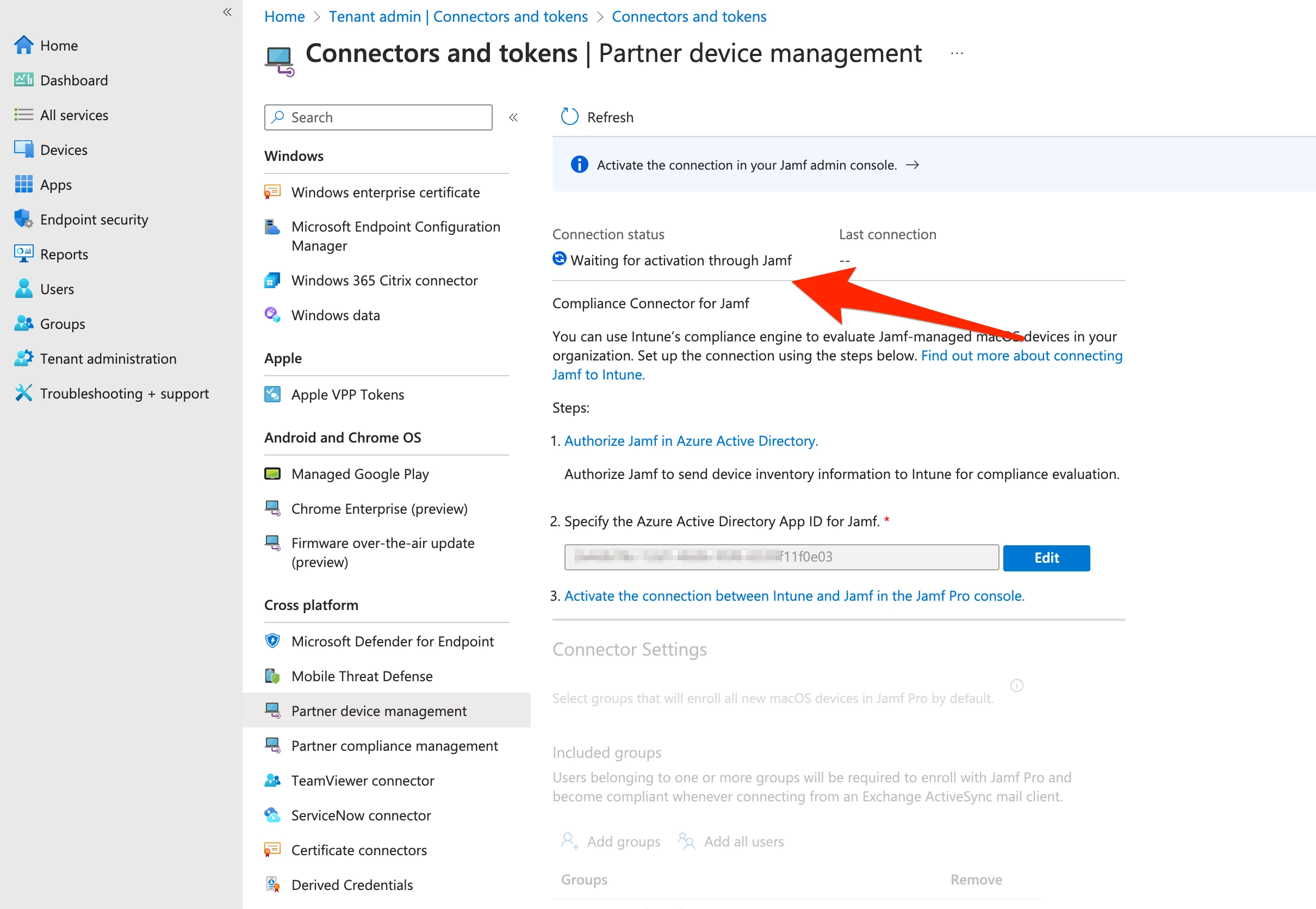Open Tenant administration in left navigation
Screen dimensions: 1316x909
tap(108, 358)
